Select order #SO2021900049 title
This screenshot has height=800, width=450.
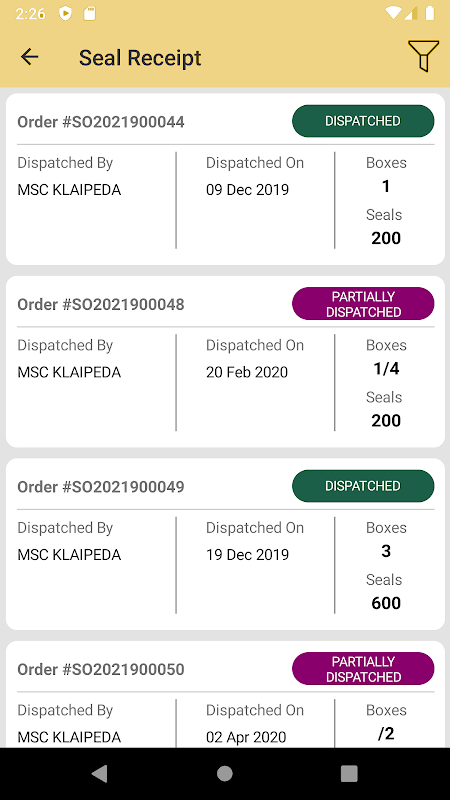(x=101, y=487)
